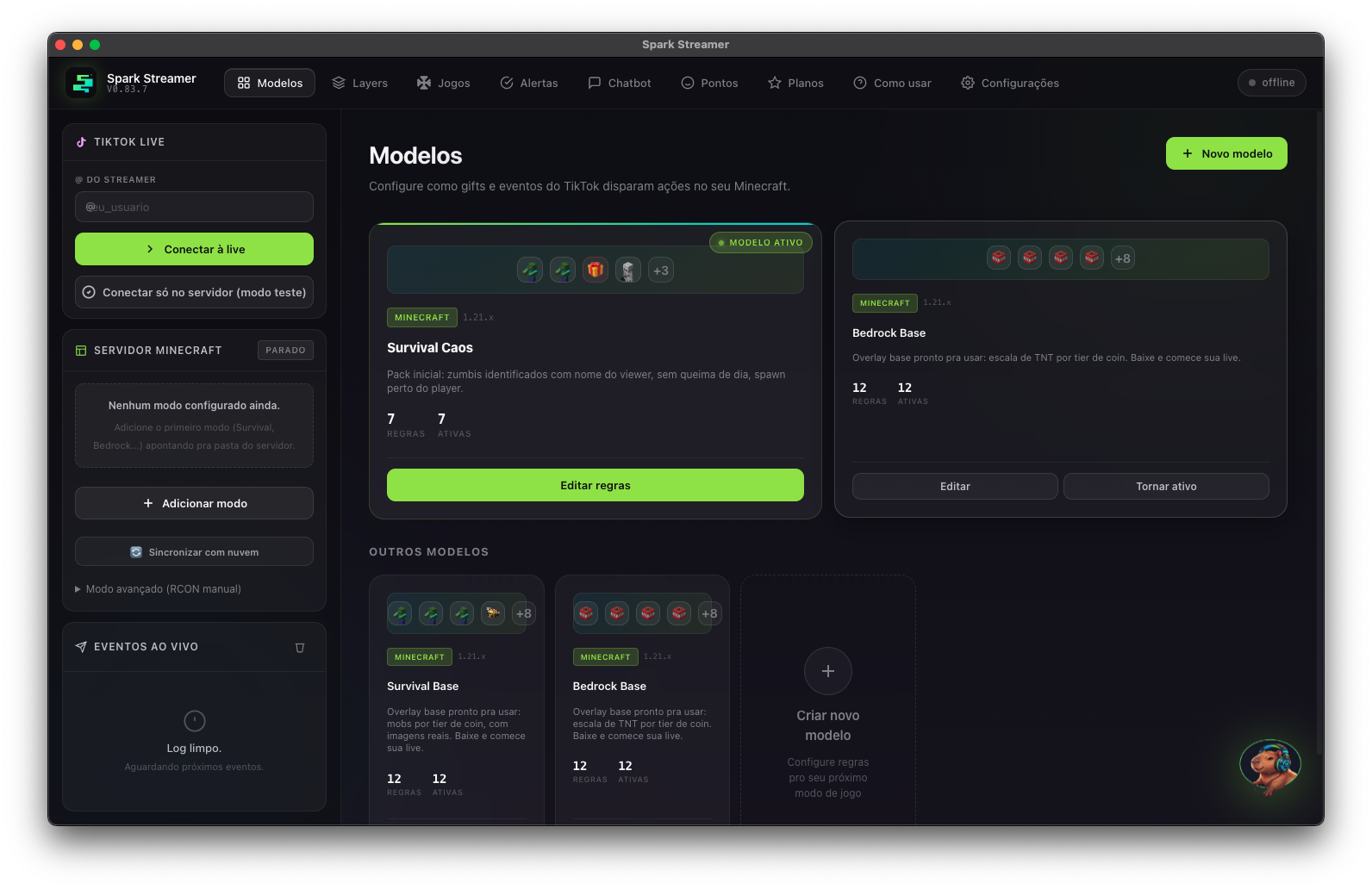
Task: Click the Spark Streamer logo icon
Action: pos(82,83)
